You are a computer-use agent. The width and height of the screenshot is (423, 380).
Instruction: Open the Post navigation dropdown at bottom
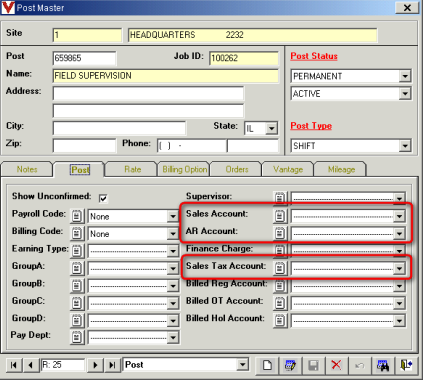[x=243, y=365]
